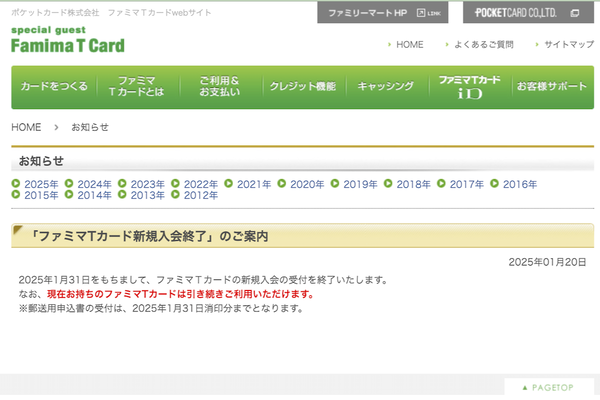This screenshot has height=400, width=600.
Task: Open the 2021年 news archive link
Action: coord(254,184)
